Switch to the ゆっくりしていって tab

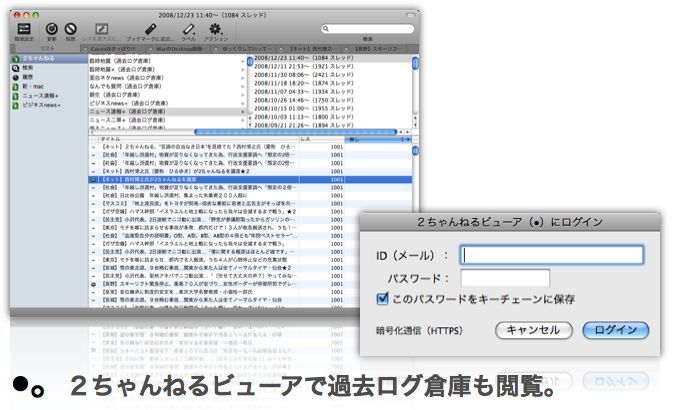click(245, 49)
